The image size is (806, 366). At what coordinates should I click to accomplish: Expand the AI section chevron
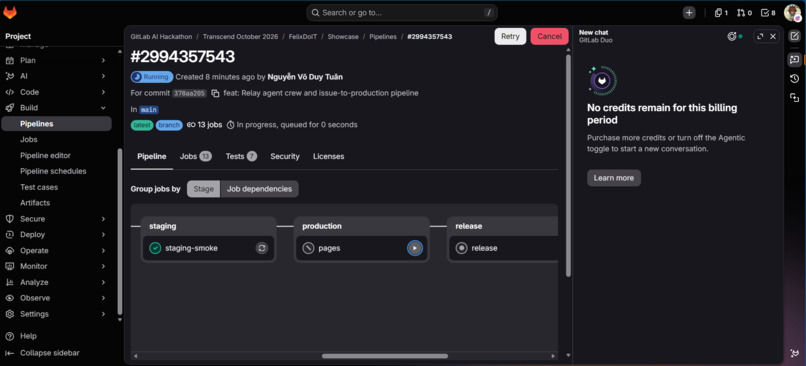[103, 77]
